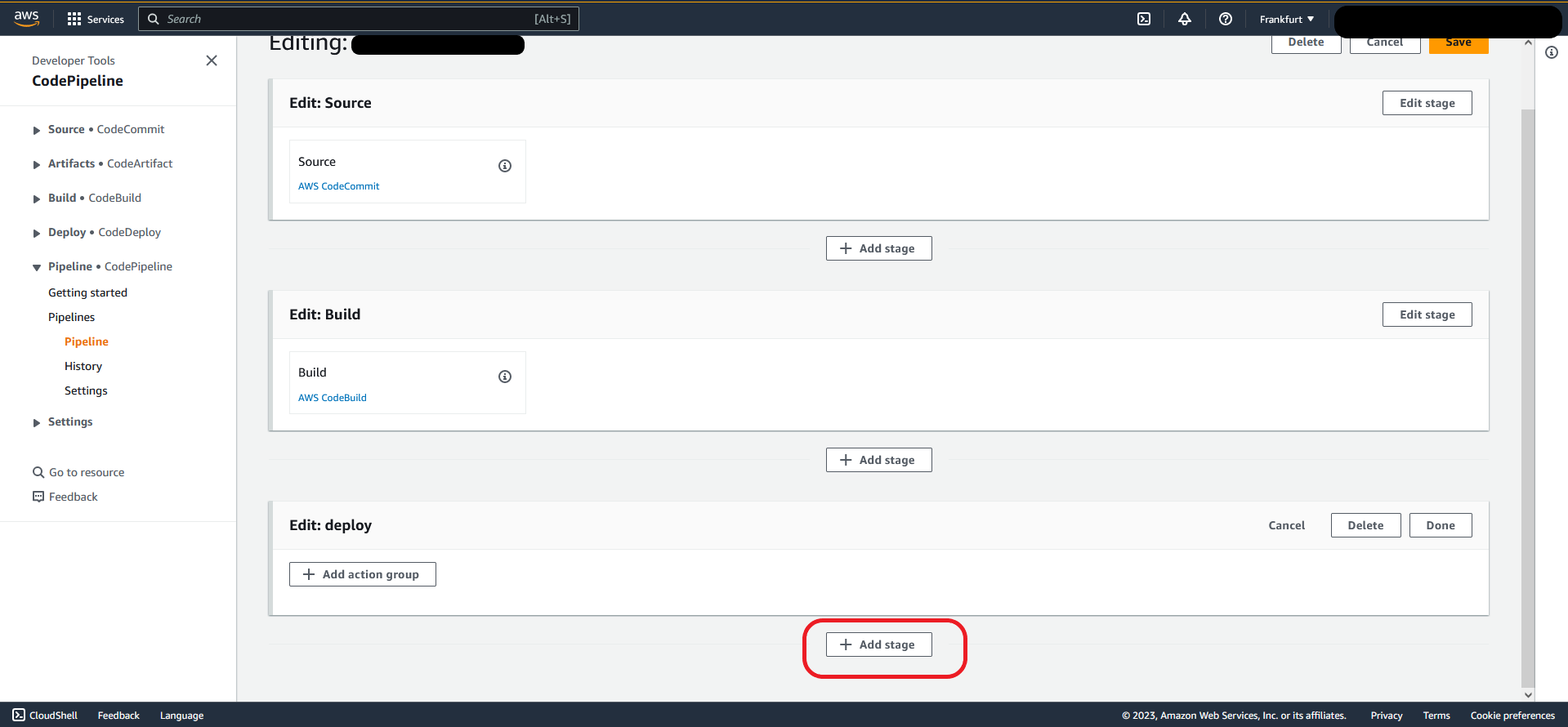The width and height of the screenshot is (1568, 727).
Task: Expand the sidebar Settings section
Action: (37, 422)
